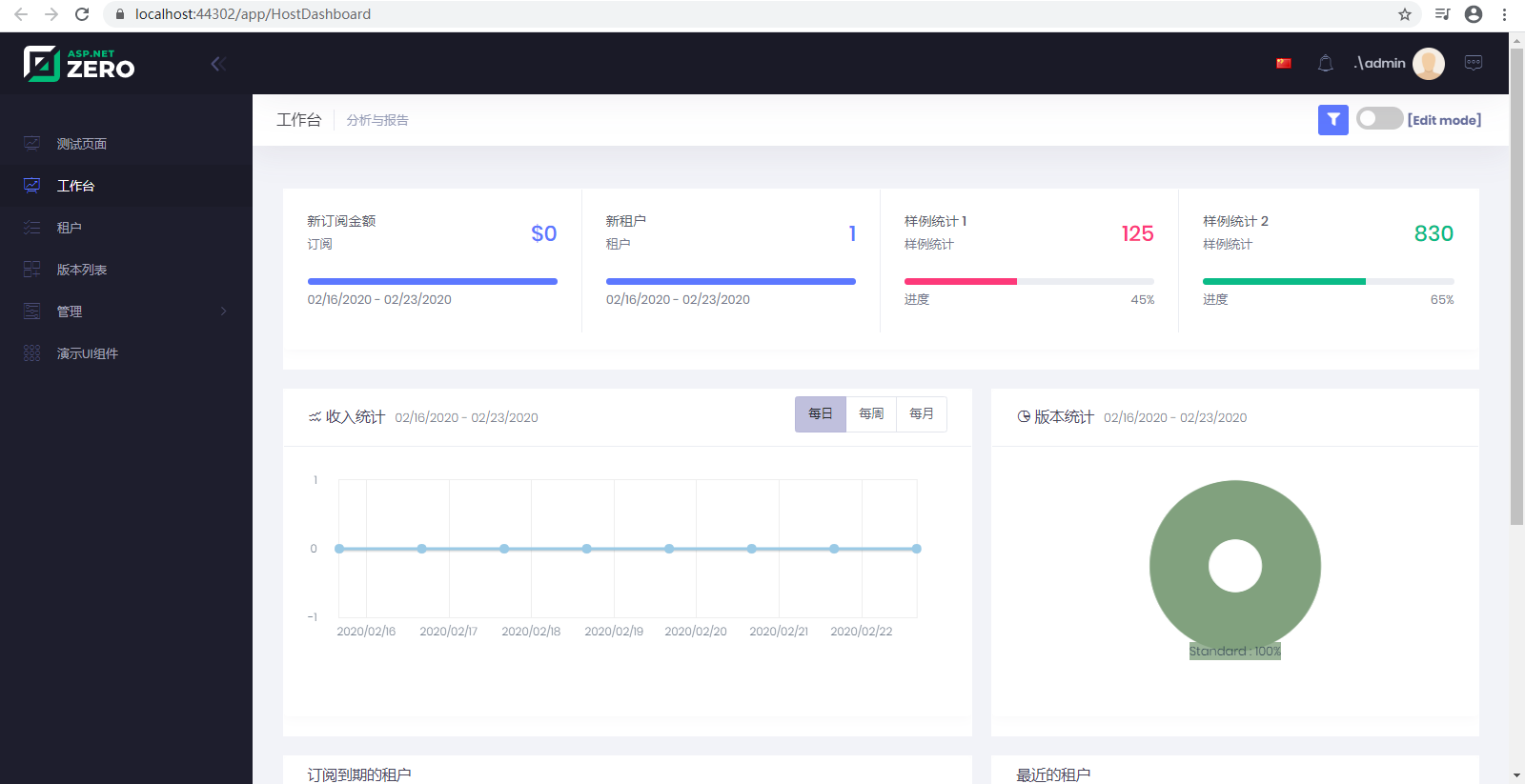Image resolution: width=1525 pixels, height=784 pixels.
Task: Click the 版本统计 pie icon
Action: 1024,417
